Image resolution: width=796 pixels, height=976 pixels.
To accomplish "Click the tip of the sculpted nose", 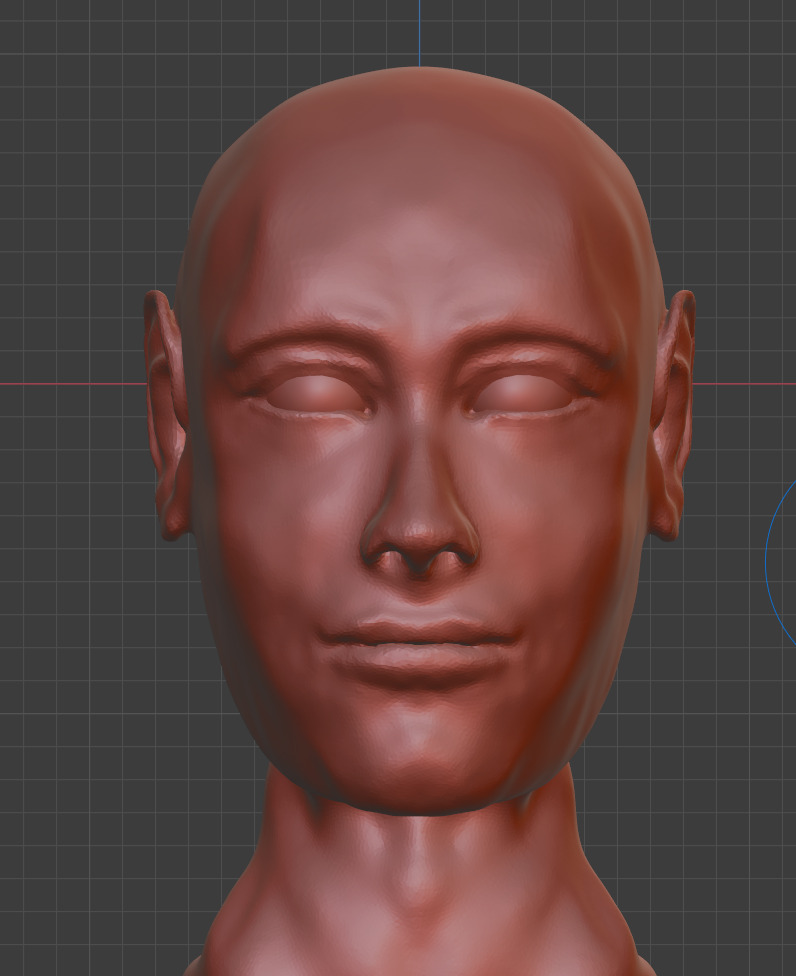I will pyautogui.click(x=420, y=540).
